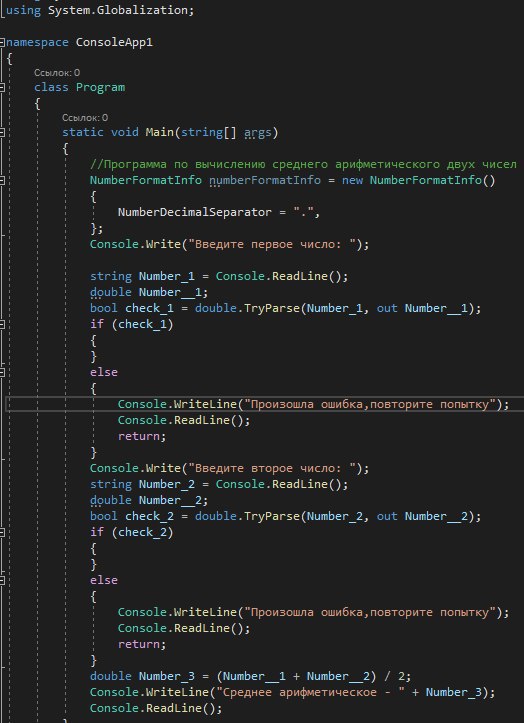Click the 'if (check_1)' condition
Viewport: 524px width, 723px height.
[131, 324]
